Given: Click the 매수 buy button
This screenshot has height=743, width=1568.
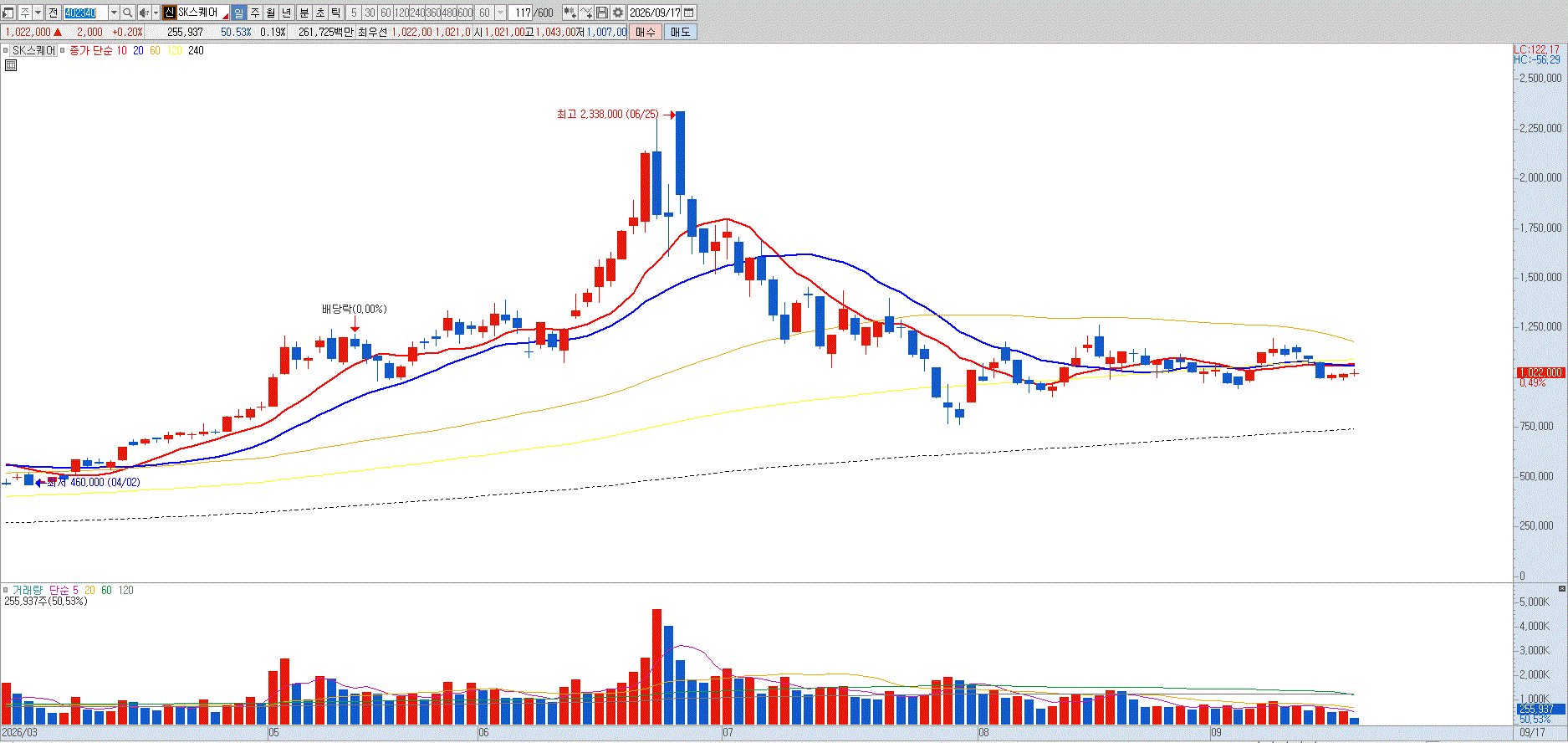Looking at the screenshot, I should (x=646, y=32).
